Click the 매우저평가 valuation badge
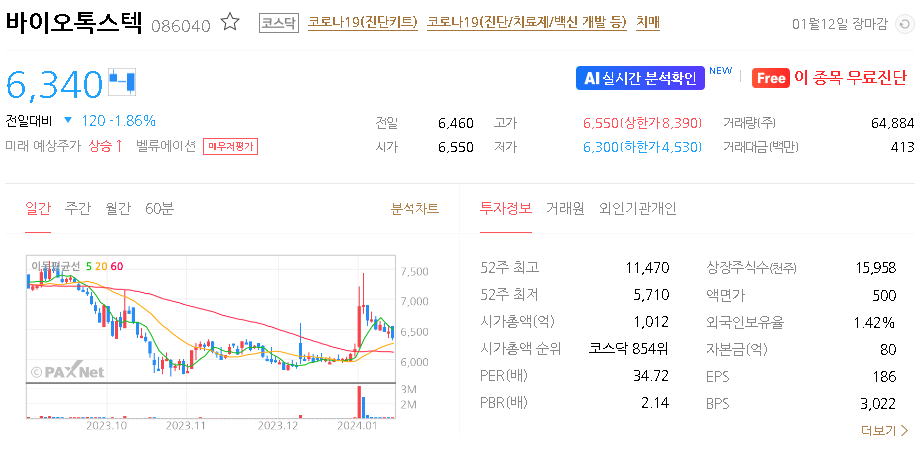920x450 pixels. click(x=231, y=147)
